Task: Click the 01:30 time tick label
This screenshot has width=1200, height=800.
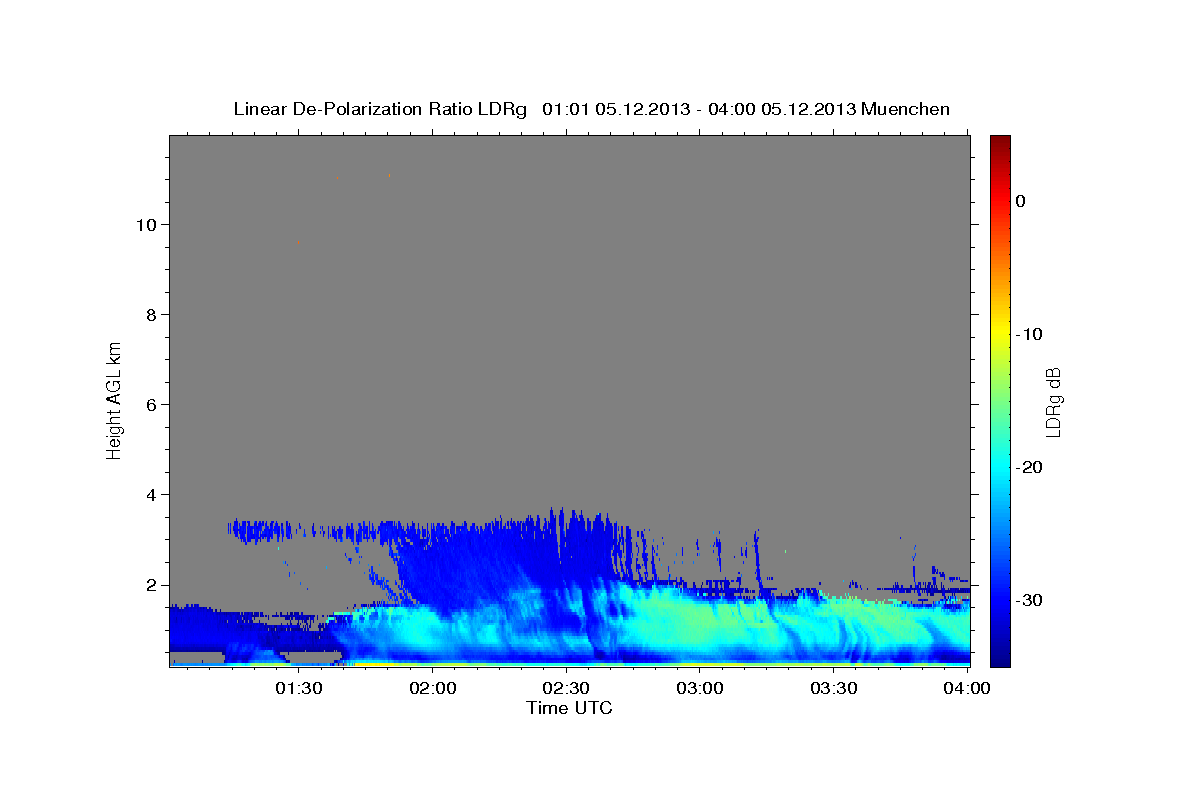Action: tap(298, 688)
